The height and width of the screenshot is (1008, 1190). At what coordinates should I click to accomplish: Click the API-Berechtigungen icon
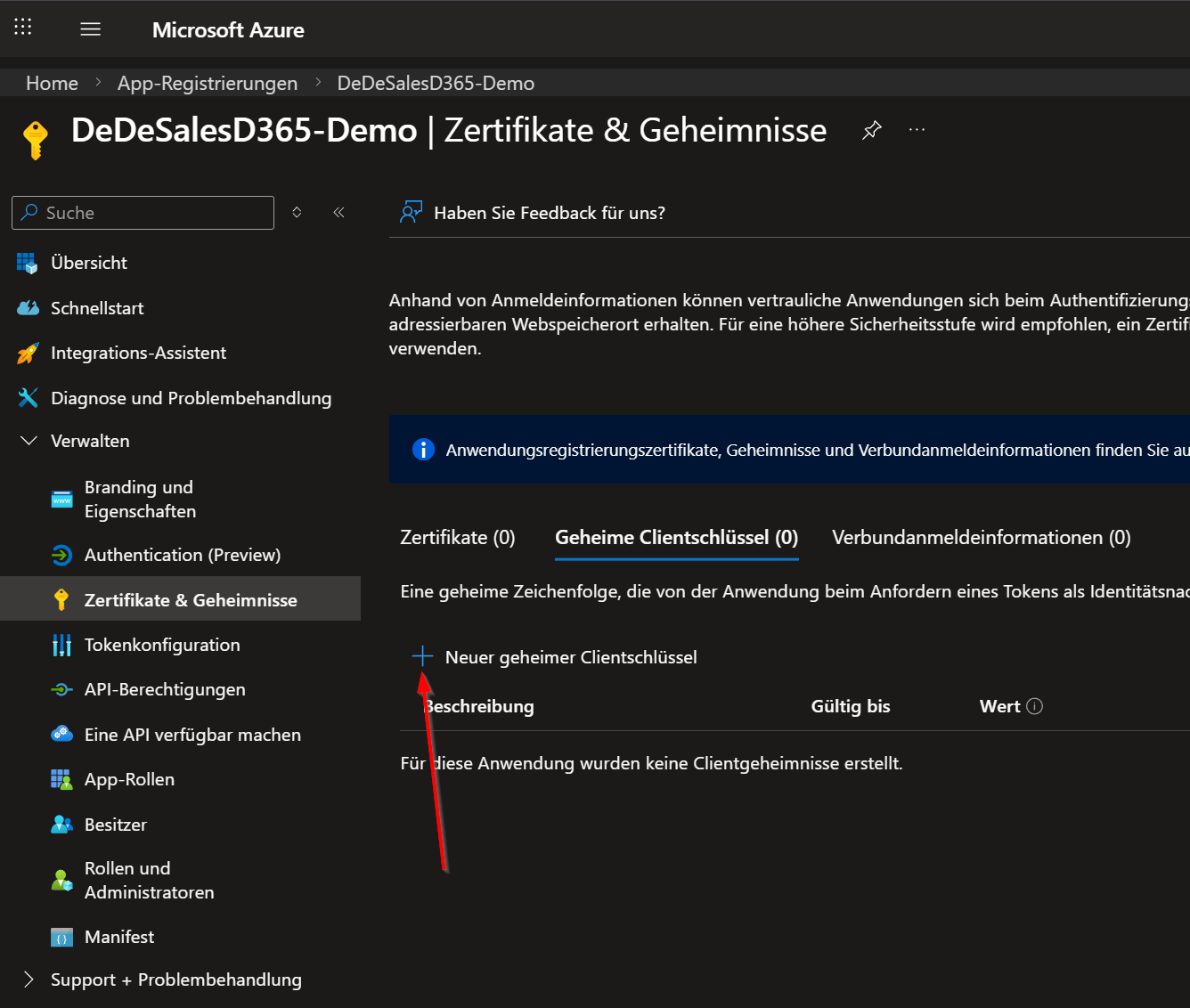(x=61, y=689)
